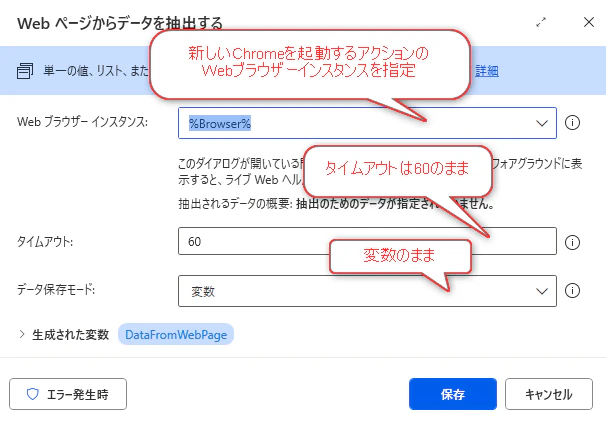Image resolution: width=606 pixels, height=422 pixels.
Task: Show info for Web ブラウザー インスタンス
Action: point(572,123)
